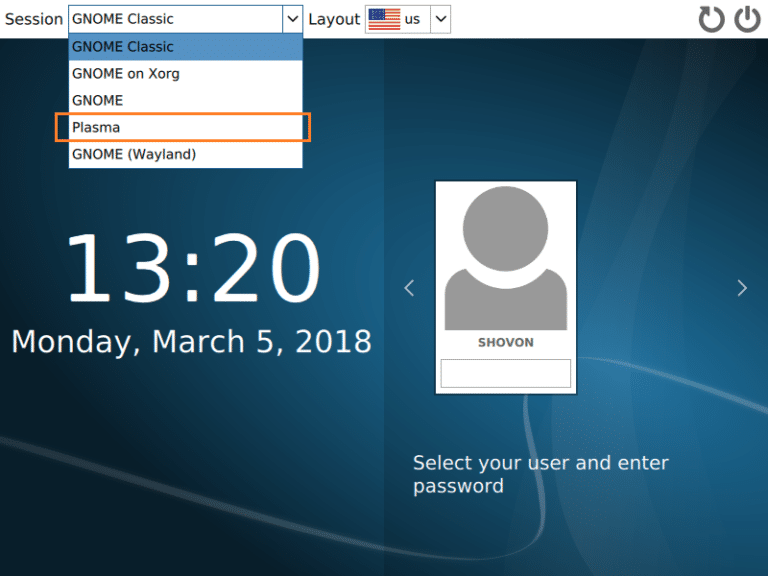Viewport: 768px width, 576px height.
Task: Click the Layout label text
Action: 334,20
